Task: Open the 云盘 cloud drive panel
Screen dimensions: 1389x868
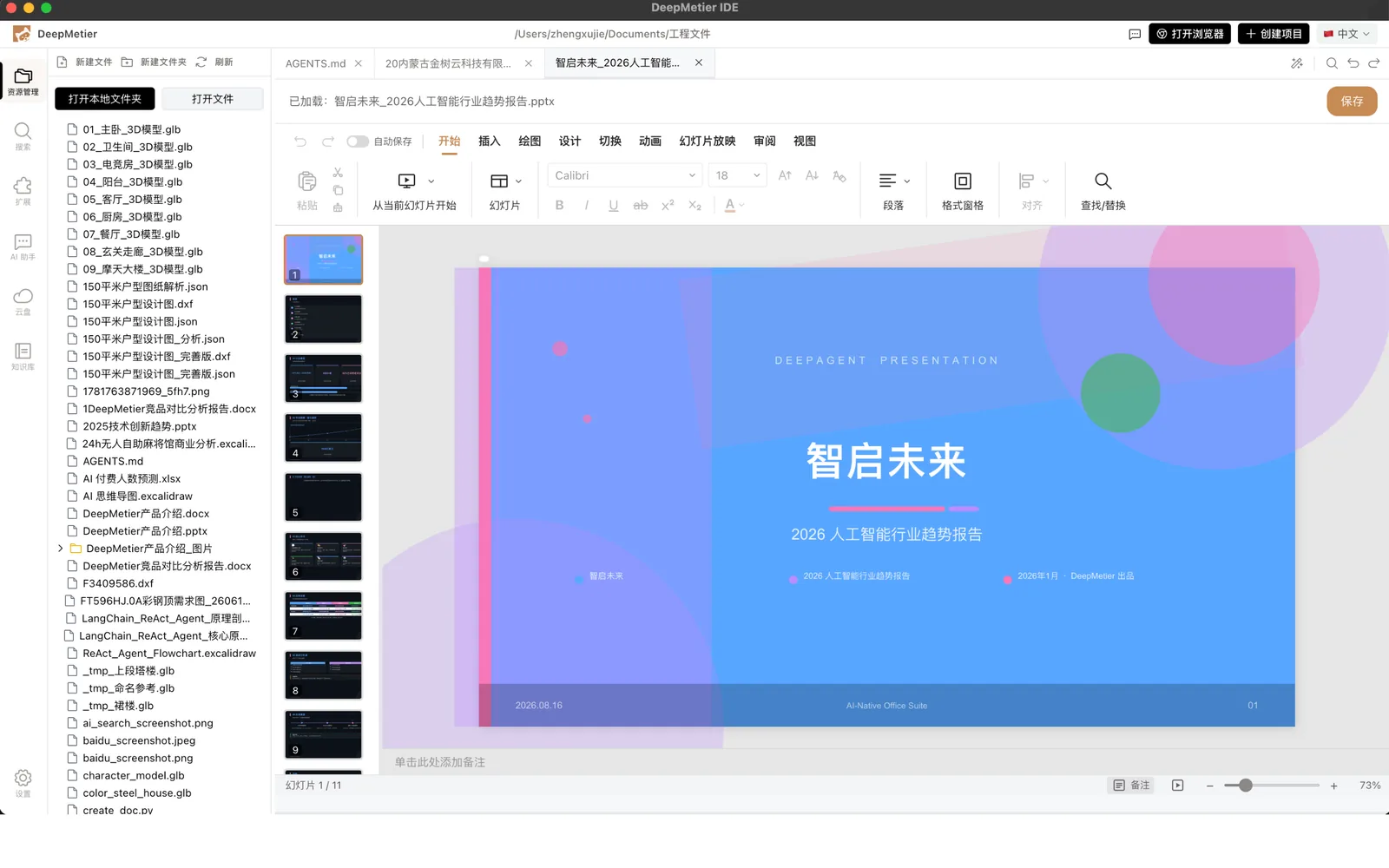Action: pos(23,301)
